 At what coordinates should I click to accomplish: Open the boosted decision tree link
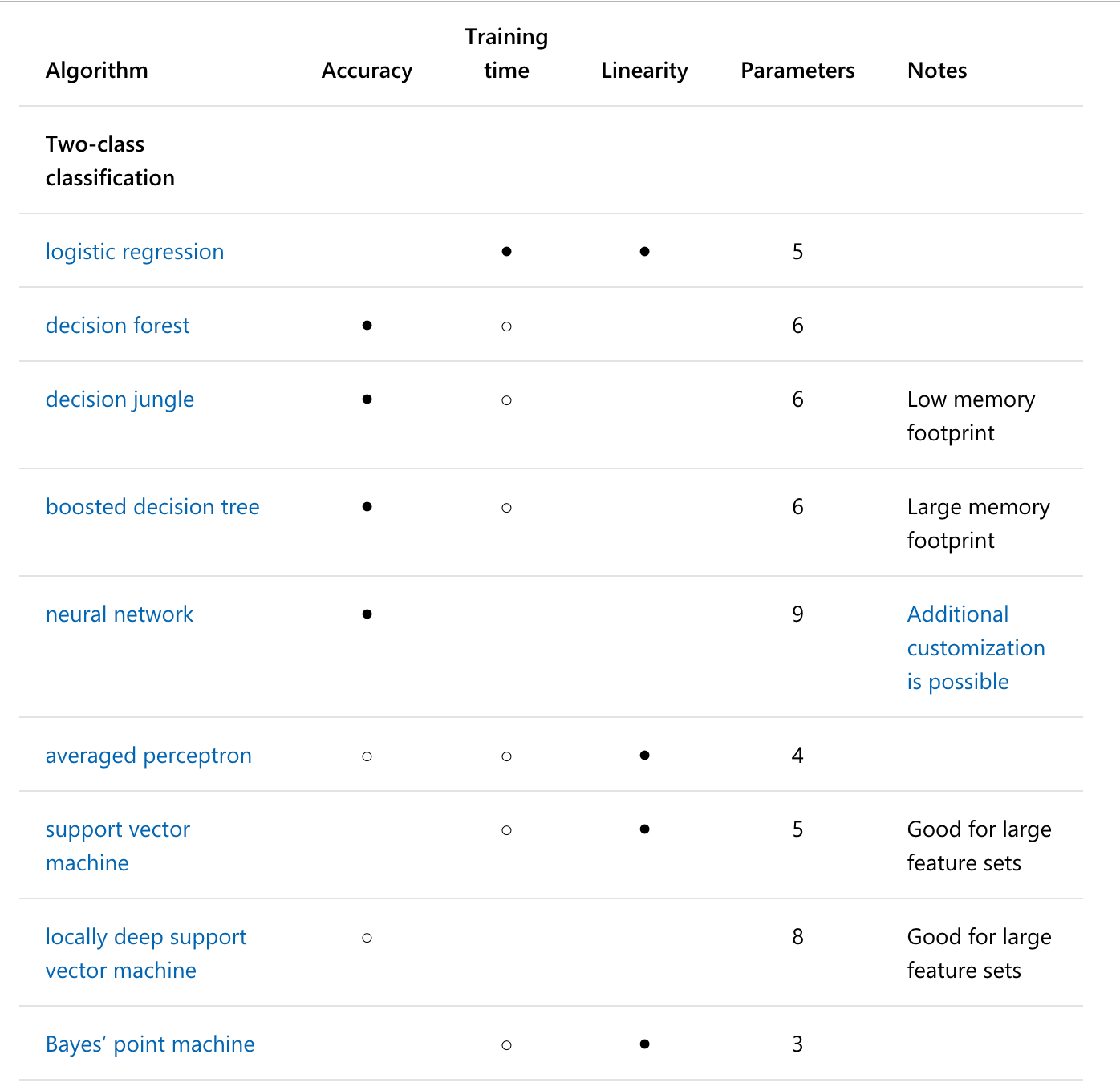pos(152,507)
